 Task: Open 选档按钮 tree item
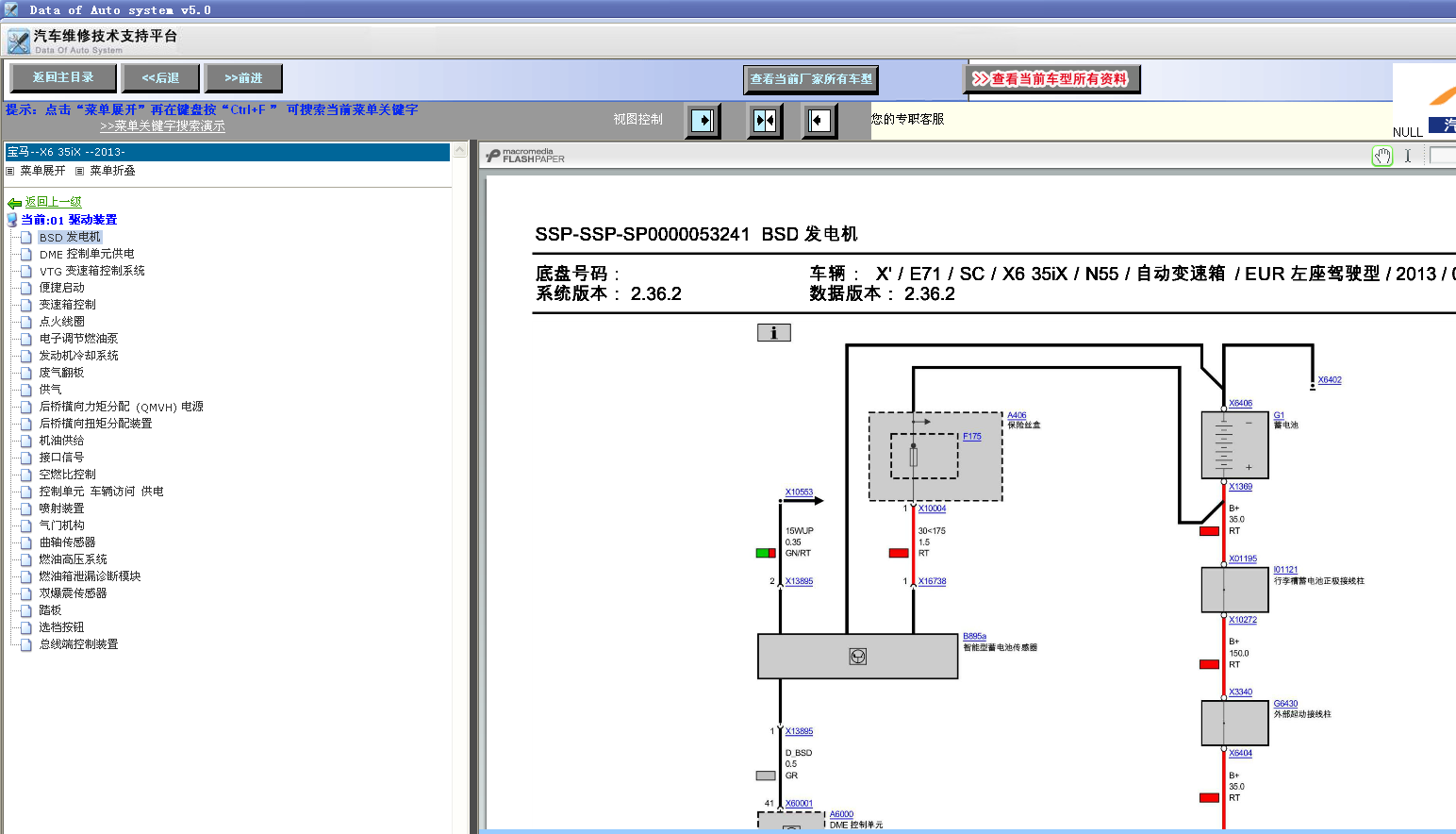point(62,627)
